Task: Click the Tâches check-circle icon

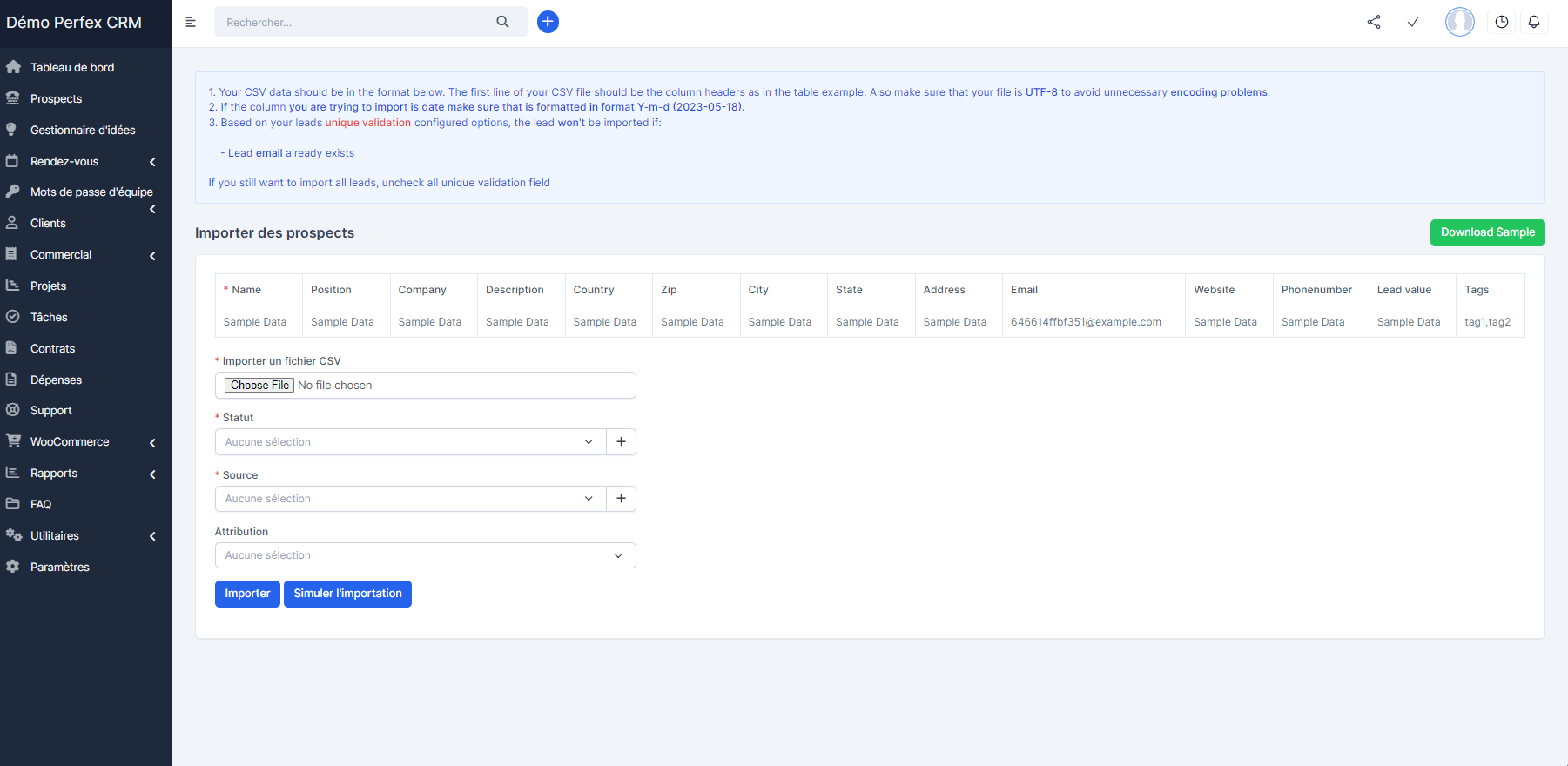Action: (12, 317)
